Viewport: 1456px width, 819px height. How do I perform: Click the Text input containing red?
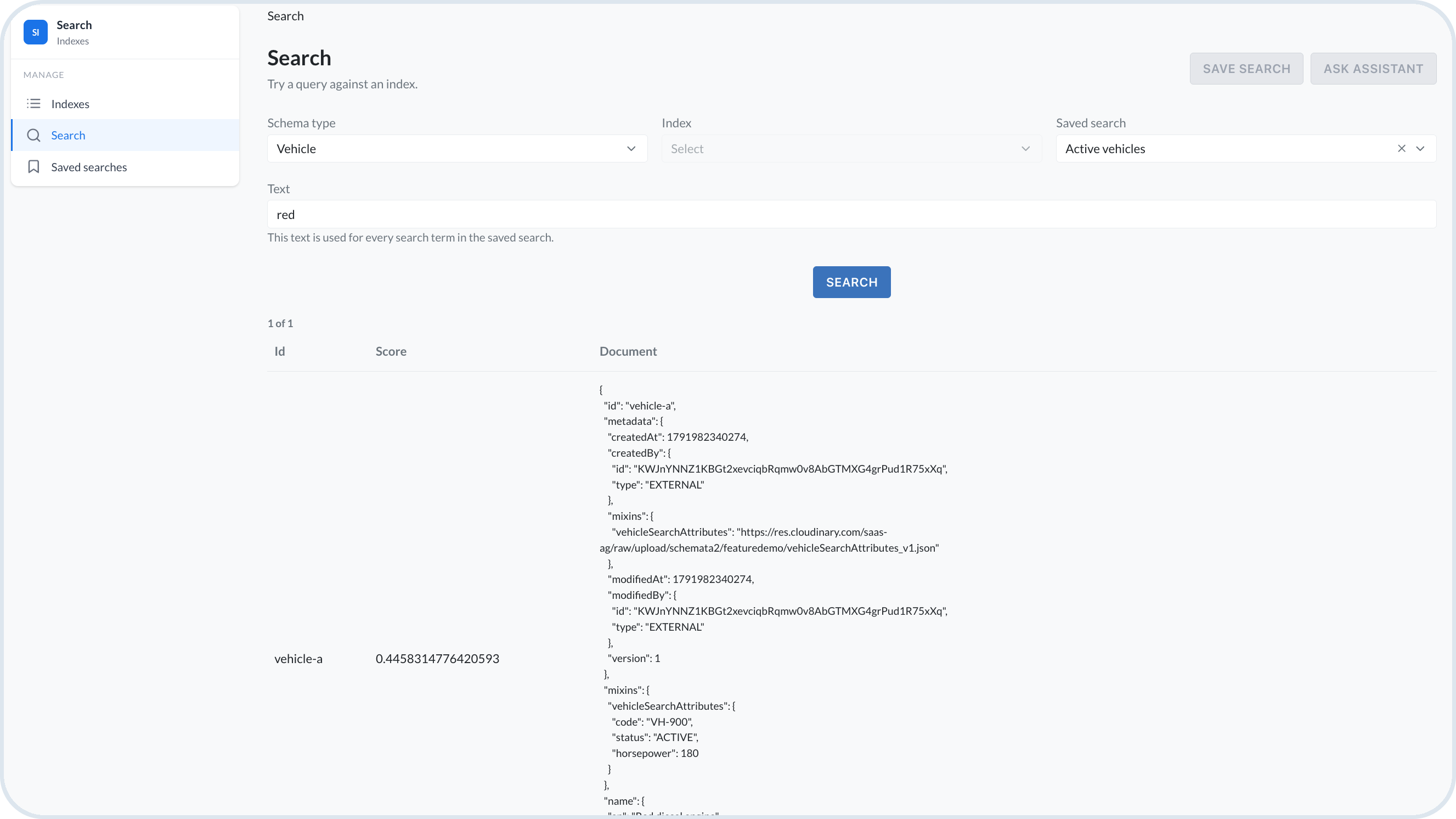(852, 215)
